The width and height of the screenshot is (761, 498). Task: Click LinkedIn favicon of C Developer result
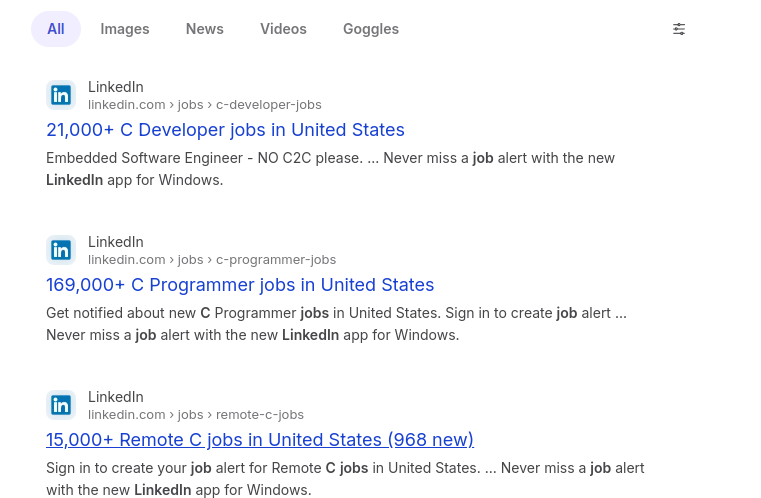[x=61, y=95]
